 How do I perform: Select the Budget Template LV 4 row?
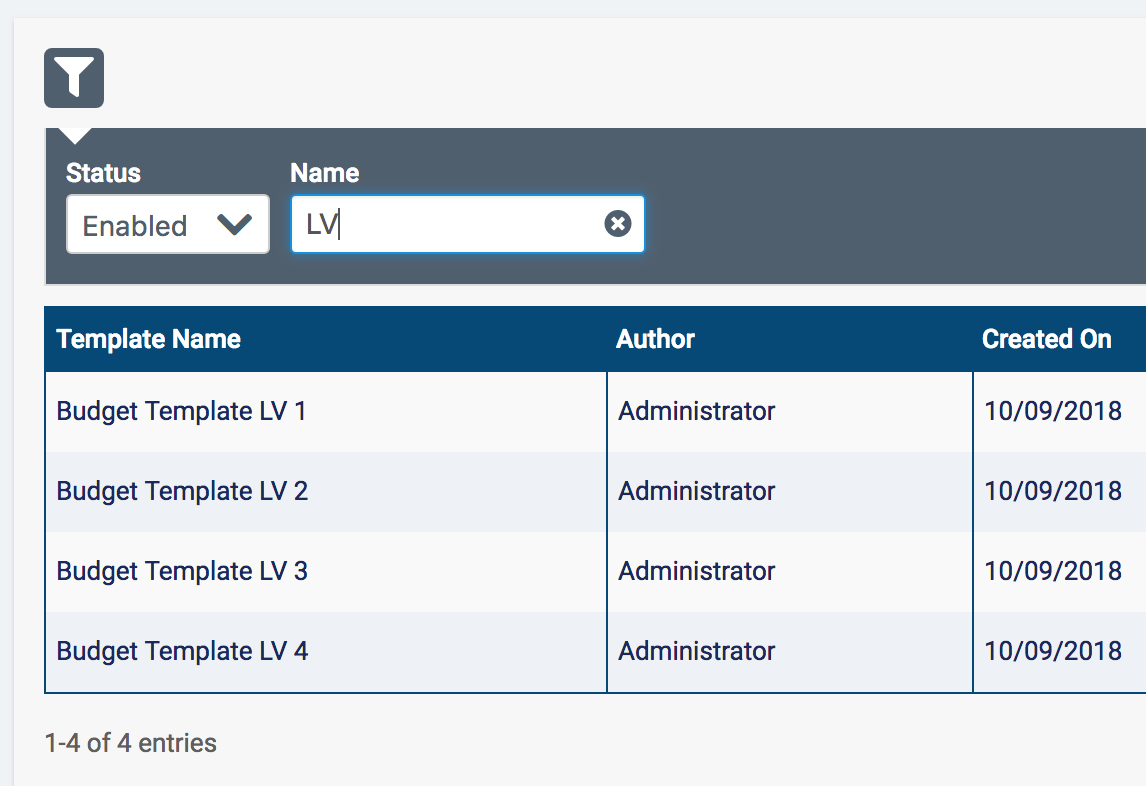point(182,651)
